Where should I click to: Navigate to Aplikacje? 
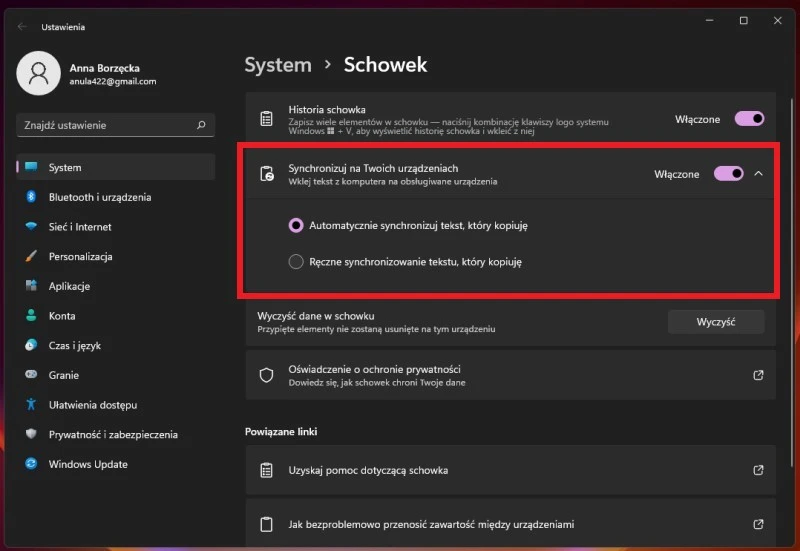(x=116, y=286)
